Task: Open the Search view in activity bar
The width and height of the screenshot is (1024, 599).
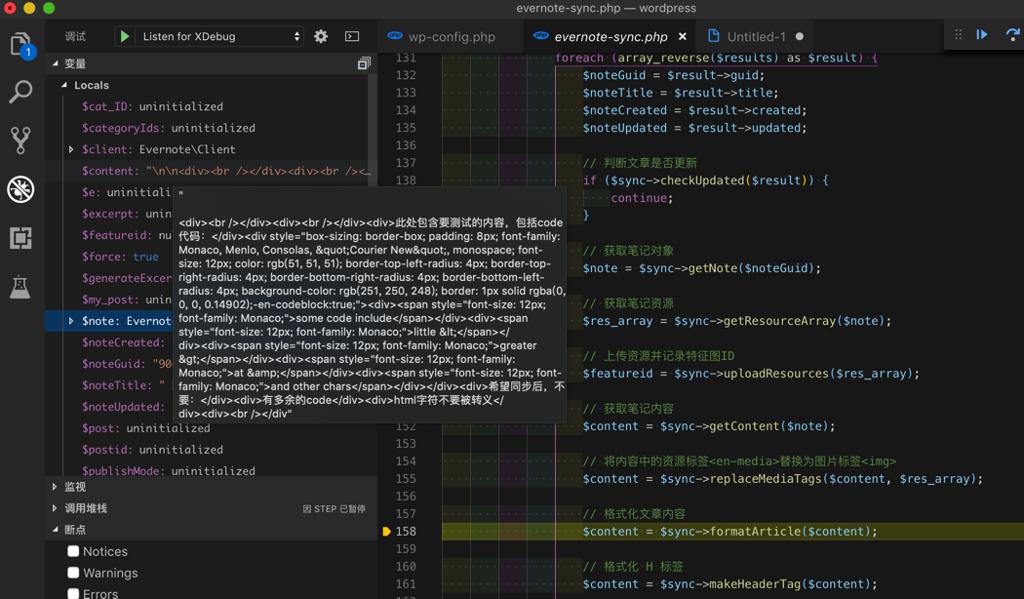Action: click(21, 92)
